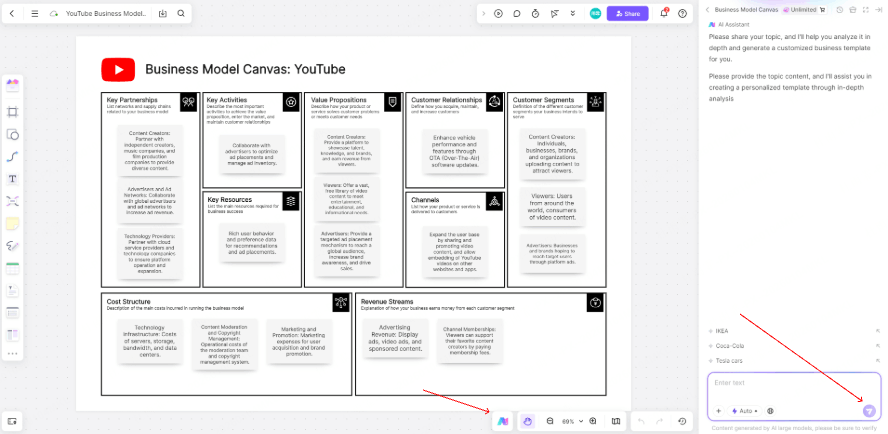Click the cloud sync status icon

coord(54,14)
